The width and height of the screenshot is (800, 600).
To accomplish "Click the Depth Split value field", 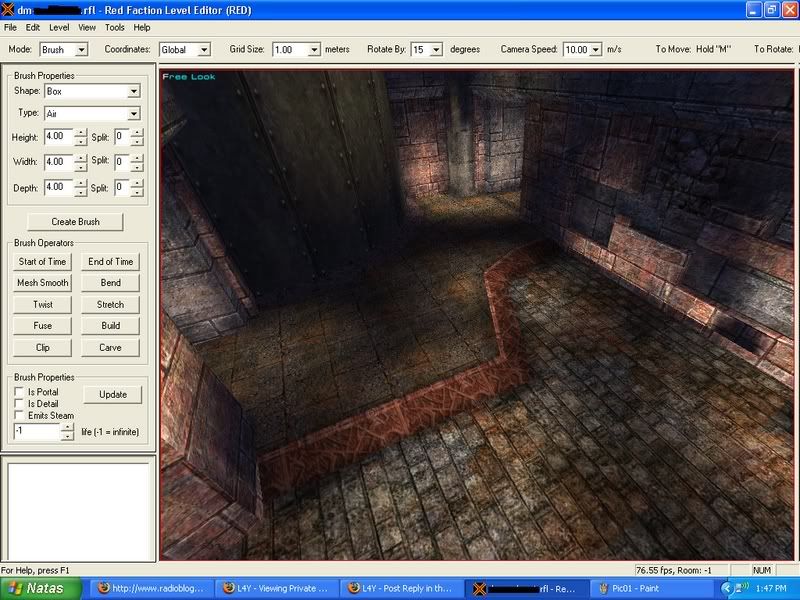I will (122, 187).
